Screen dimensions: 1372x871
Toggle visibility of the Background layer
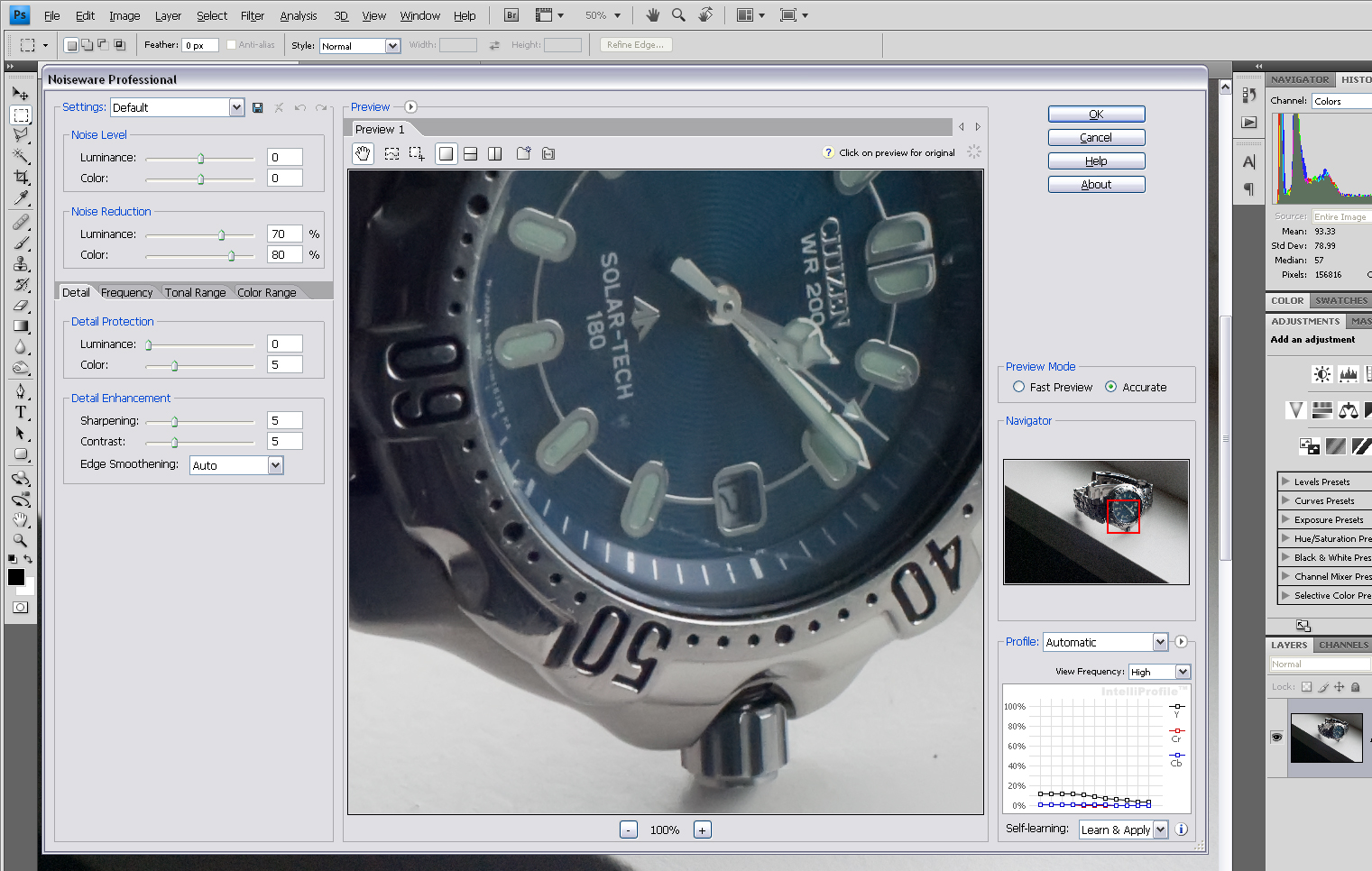pos(1276,737)
